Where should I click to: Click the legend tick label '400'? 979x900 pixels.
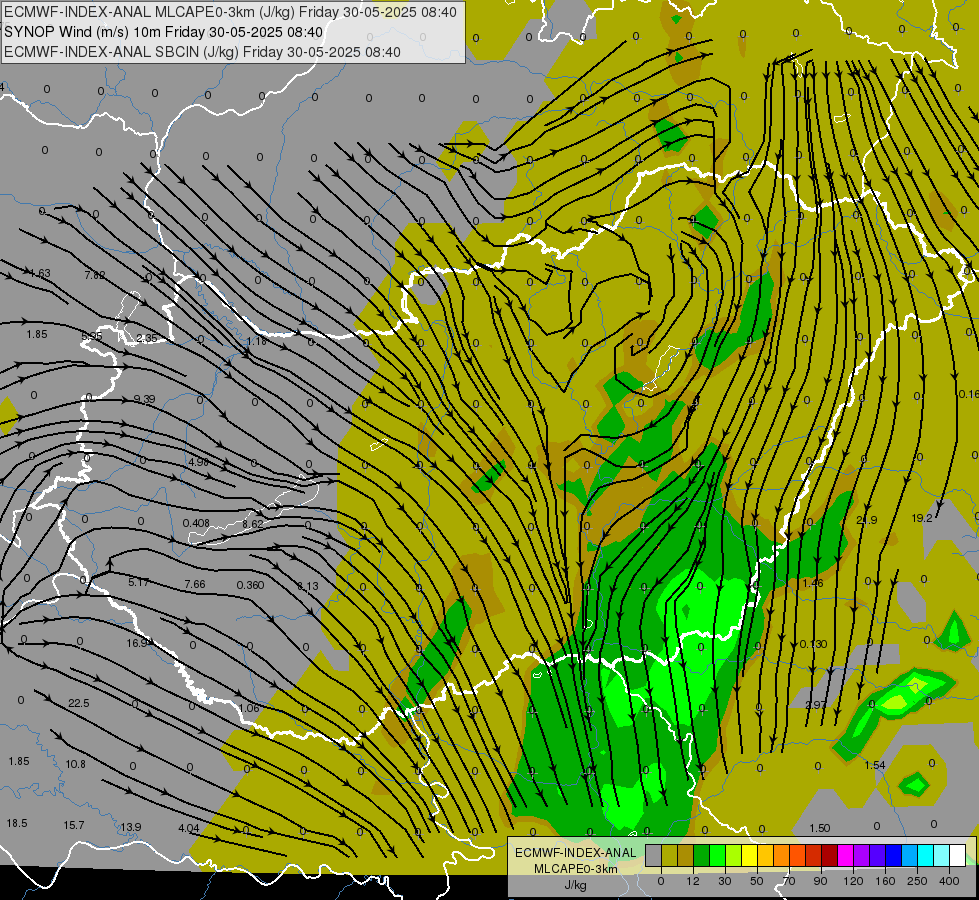click(949, 881)
